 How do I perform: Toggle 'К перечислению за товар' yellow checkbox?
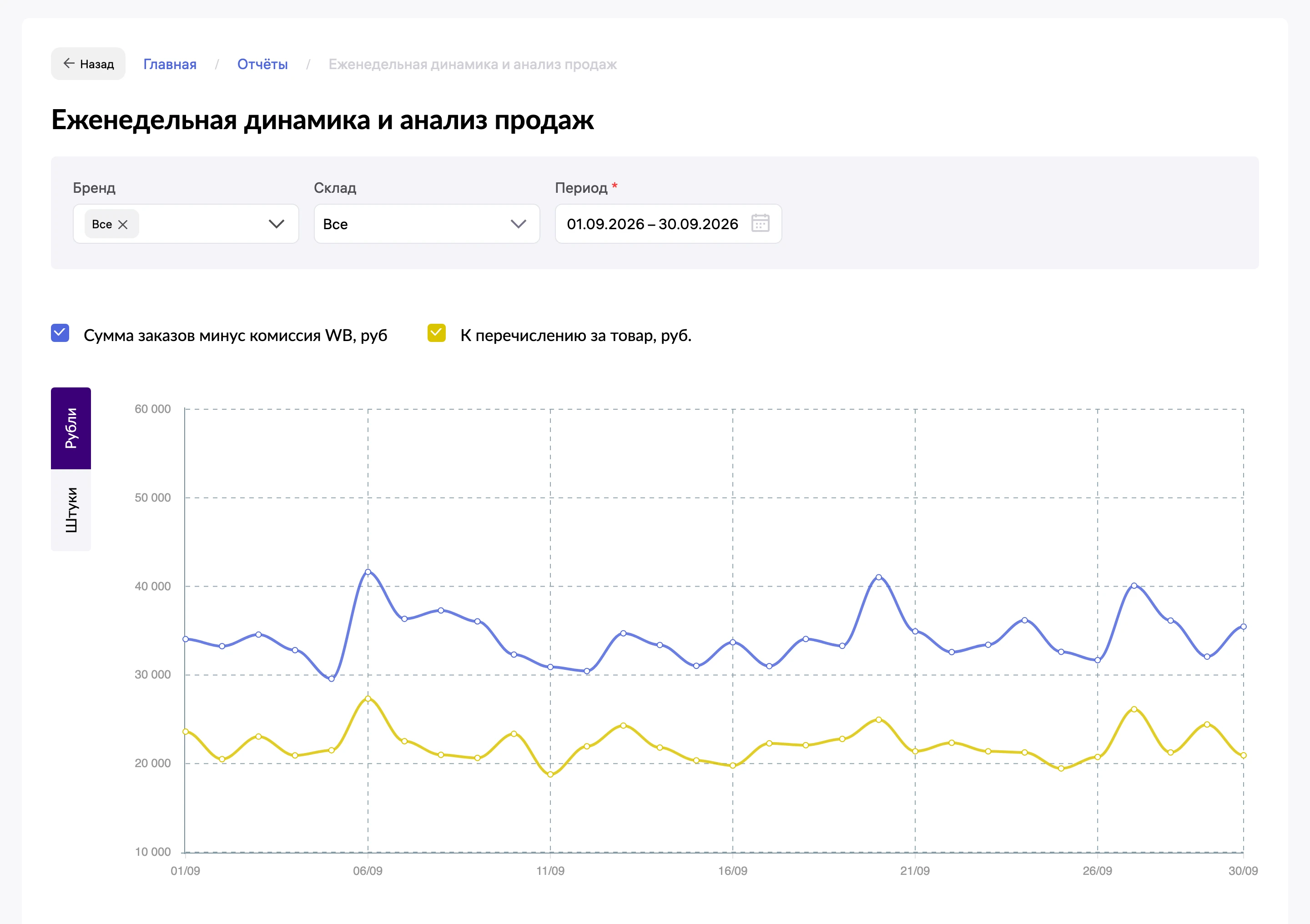(x=437, y=333)
